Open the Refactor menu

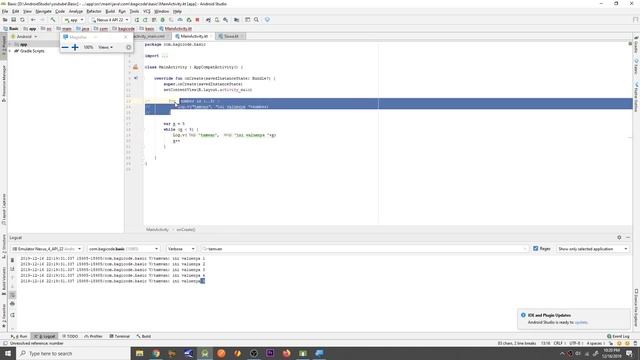pos(93,11)
